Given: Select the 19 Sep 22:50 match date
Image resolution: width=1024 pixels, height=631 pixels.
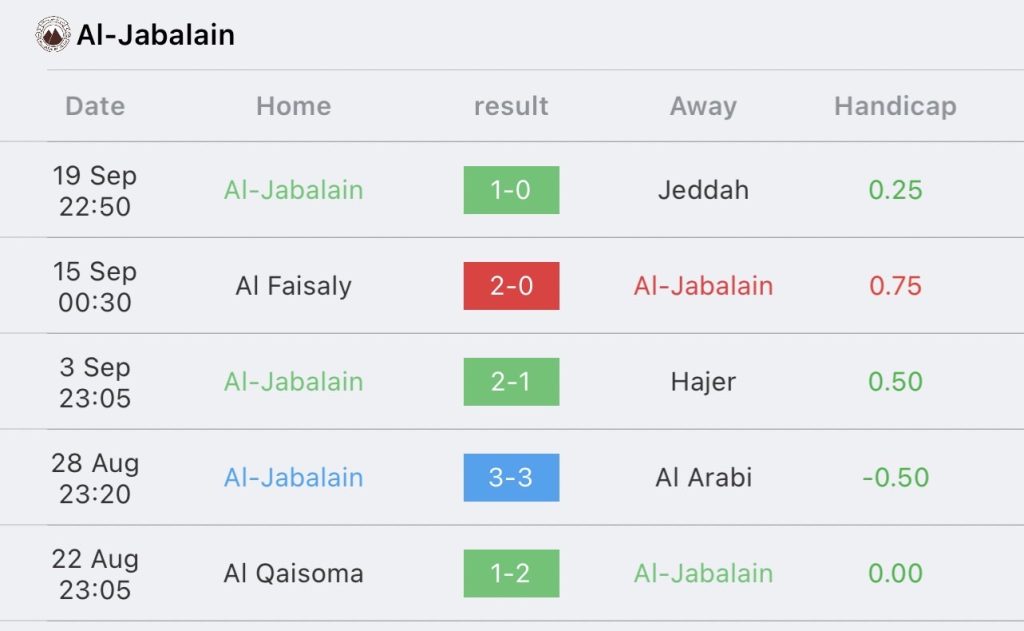Looking at the screenshot, I should point(95,190).
